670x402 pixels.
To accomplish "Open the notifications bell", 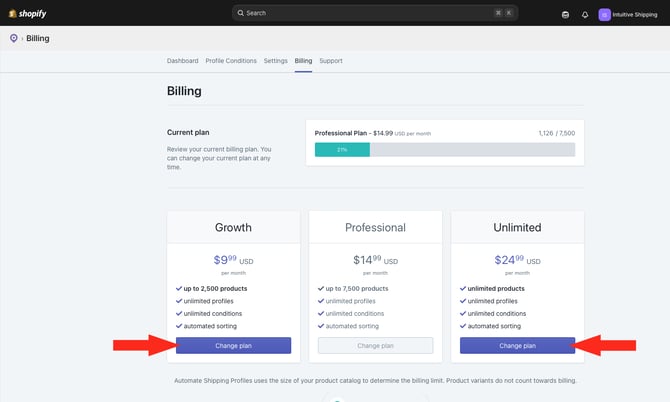I will (585, 15).
